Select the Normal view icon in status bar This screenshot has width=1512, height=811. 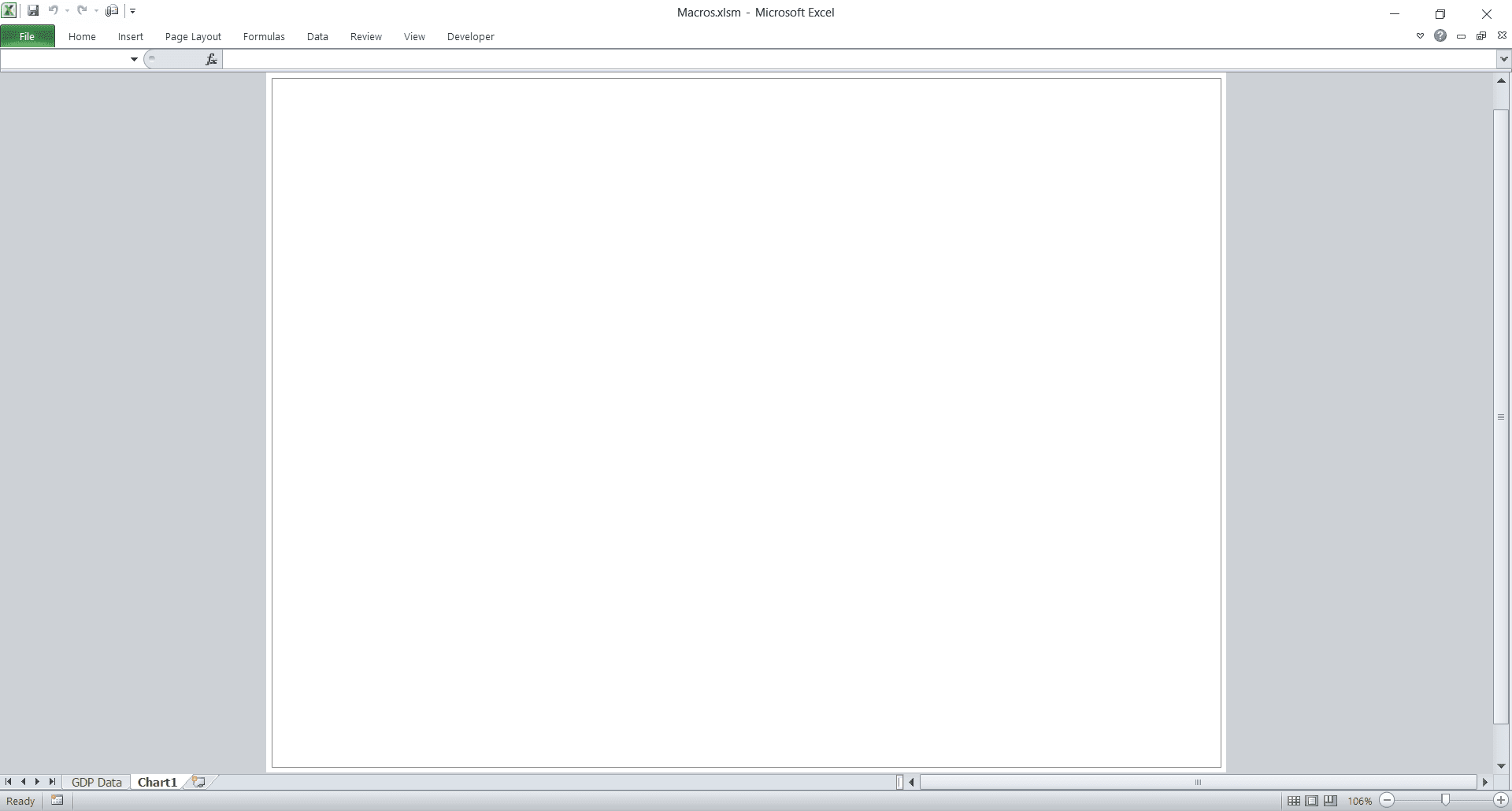point(1295,801)
